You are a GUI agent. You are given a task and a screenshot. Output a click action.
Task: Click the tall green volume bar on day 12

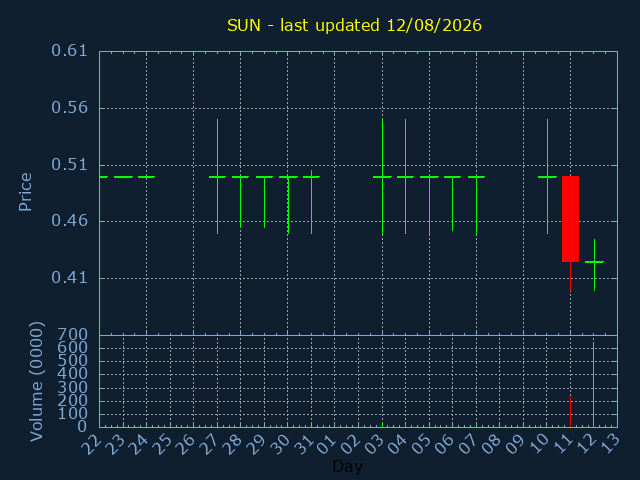(x=593, y=385)
